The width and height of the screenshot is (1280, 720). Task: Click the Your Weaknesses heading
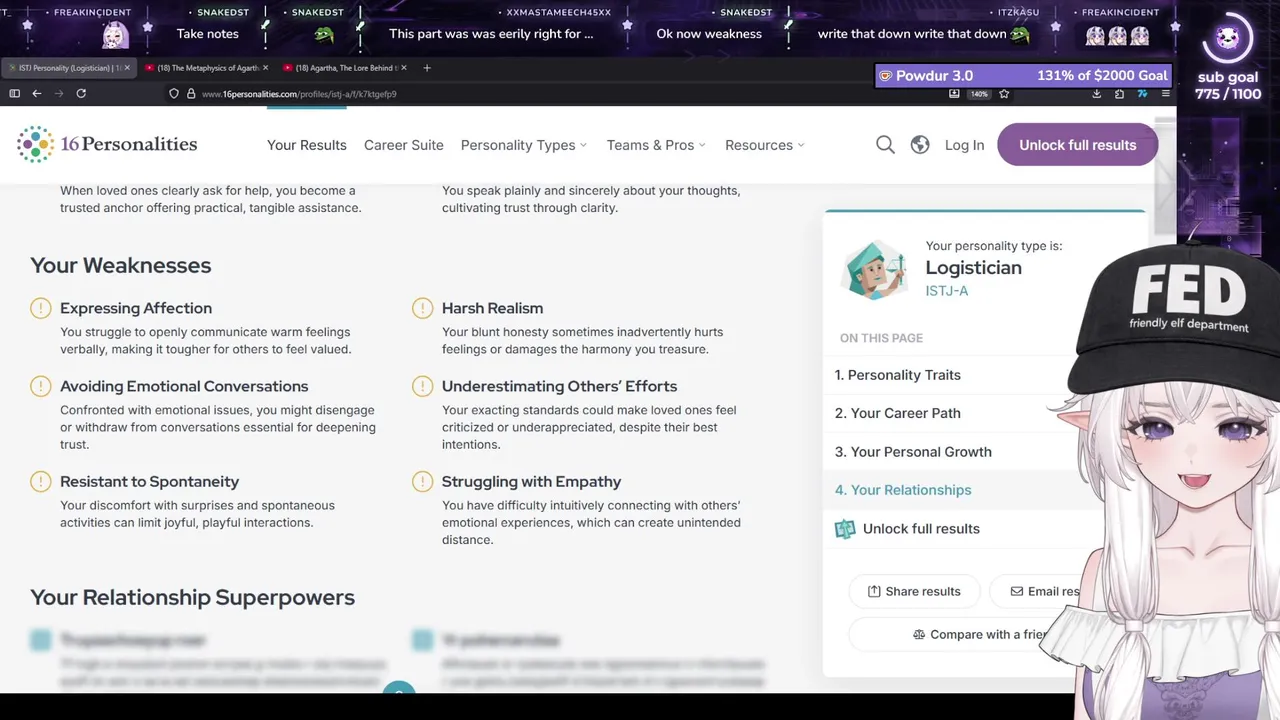tap(121, 265)
